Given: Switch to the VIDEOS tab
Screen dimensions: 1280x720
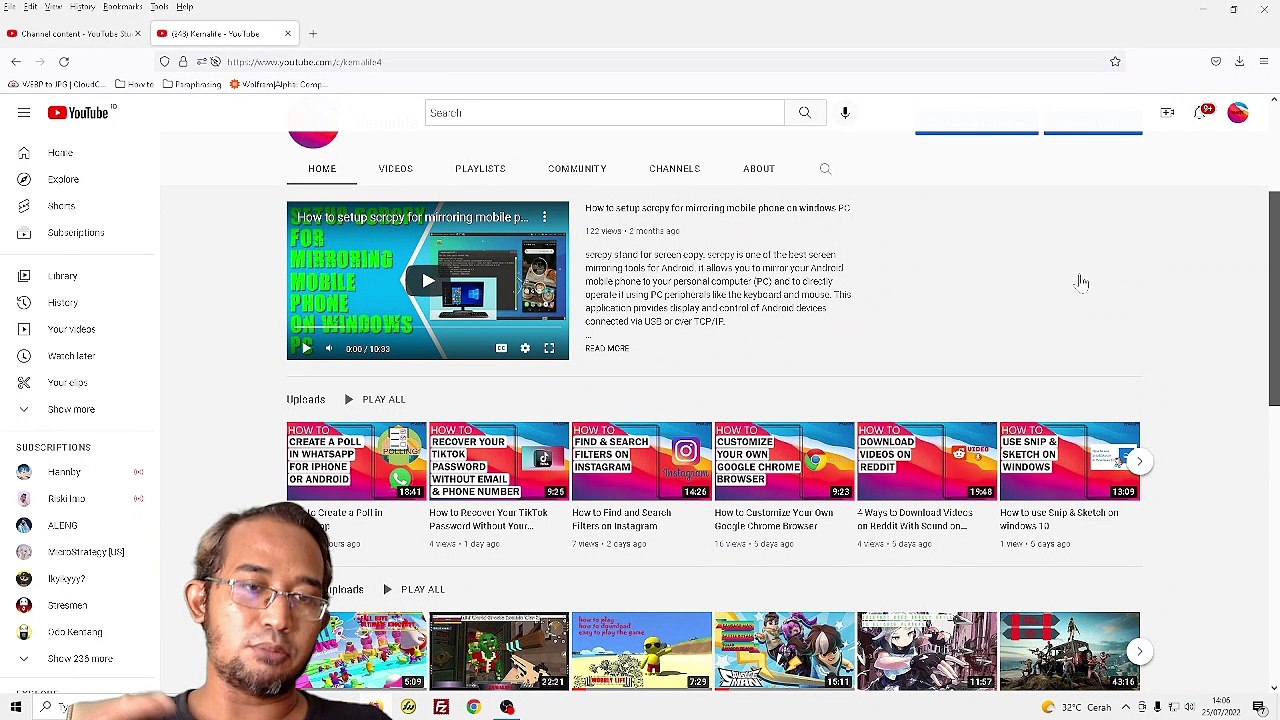Looking at the screenshot, I should [x=396, y=169].
